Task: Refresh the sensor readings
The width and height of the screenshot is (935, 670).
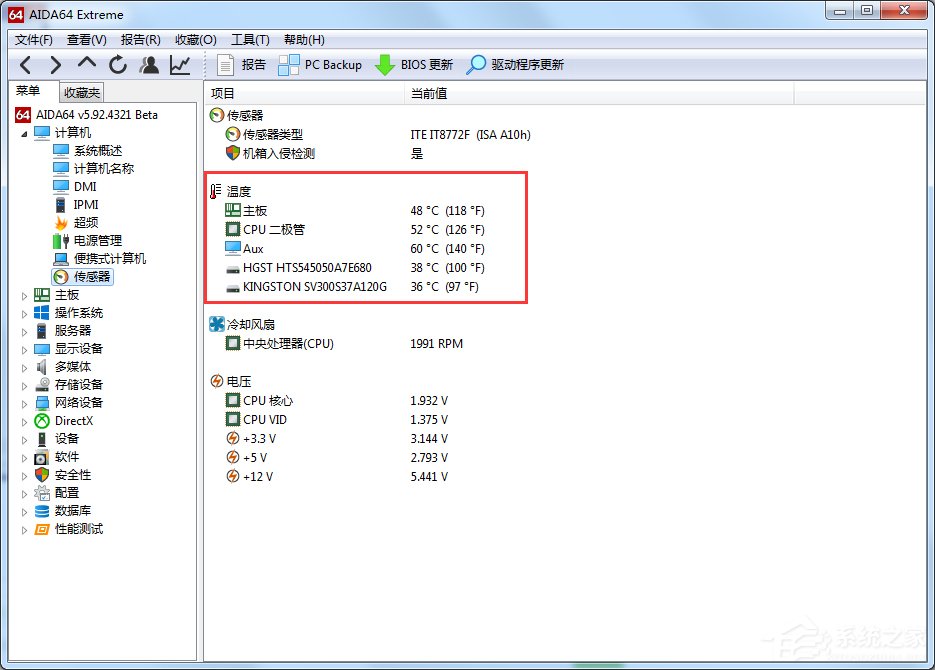Action: point(117,64)
